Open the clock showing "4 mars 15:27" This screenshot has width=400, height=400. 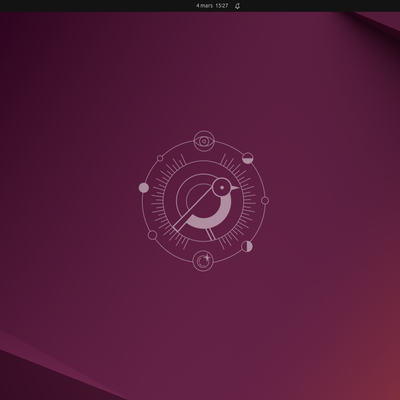212,6
